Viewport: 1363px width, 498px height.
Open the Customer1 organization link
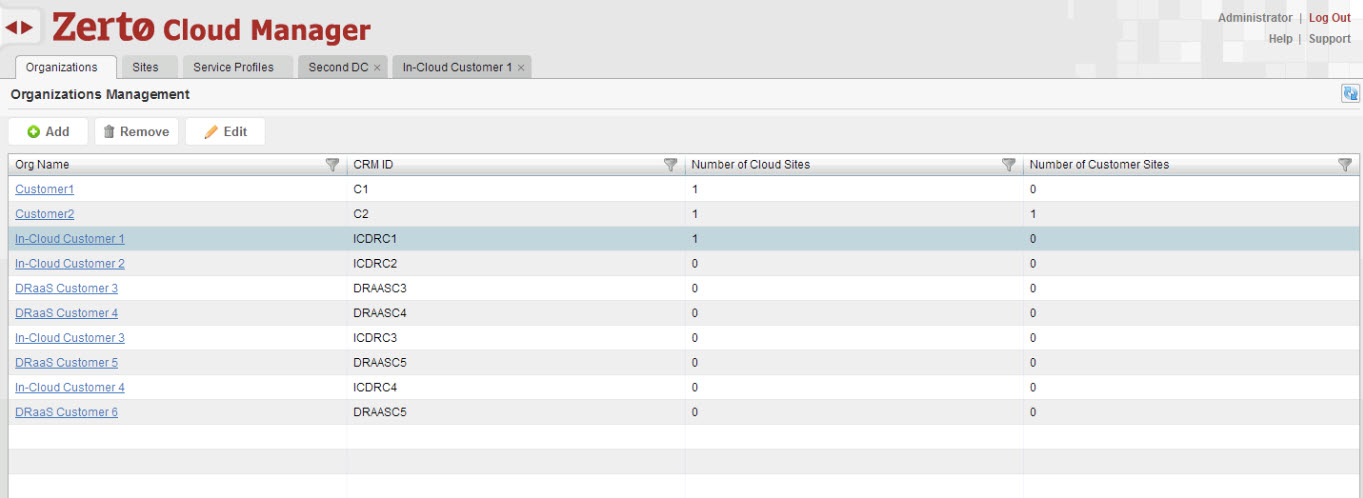(x=44, y=189)
